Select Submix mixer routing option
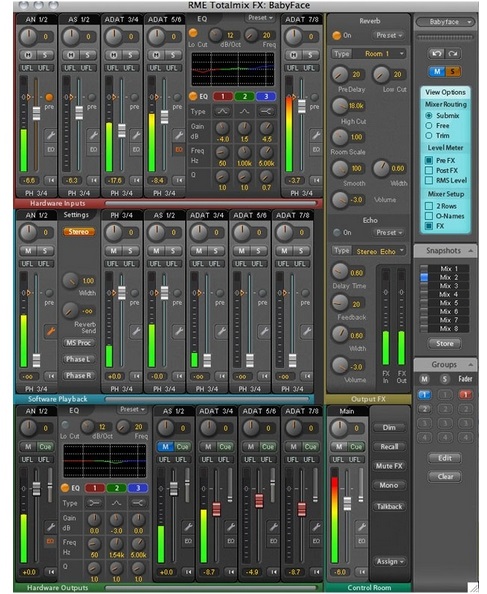 click(429, 116)
